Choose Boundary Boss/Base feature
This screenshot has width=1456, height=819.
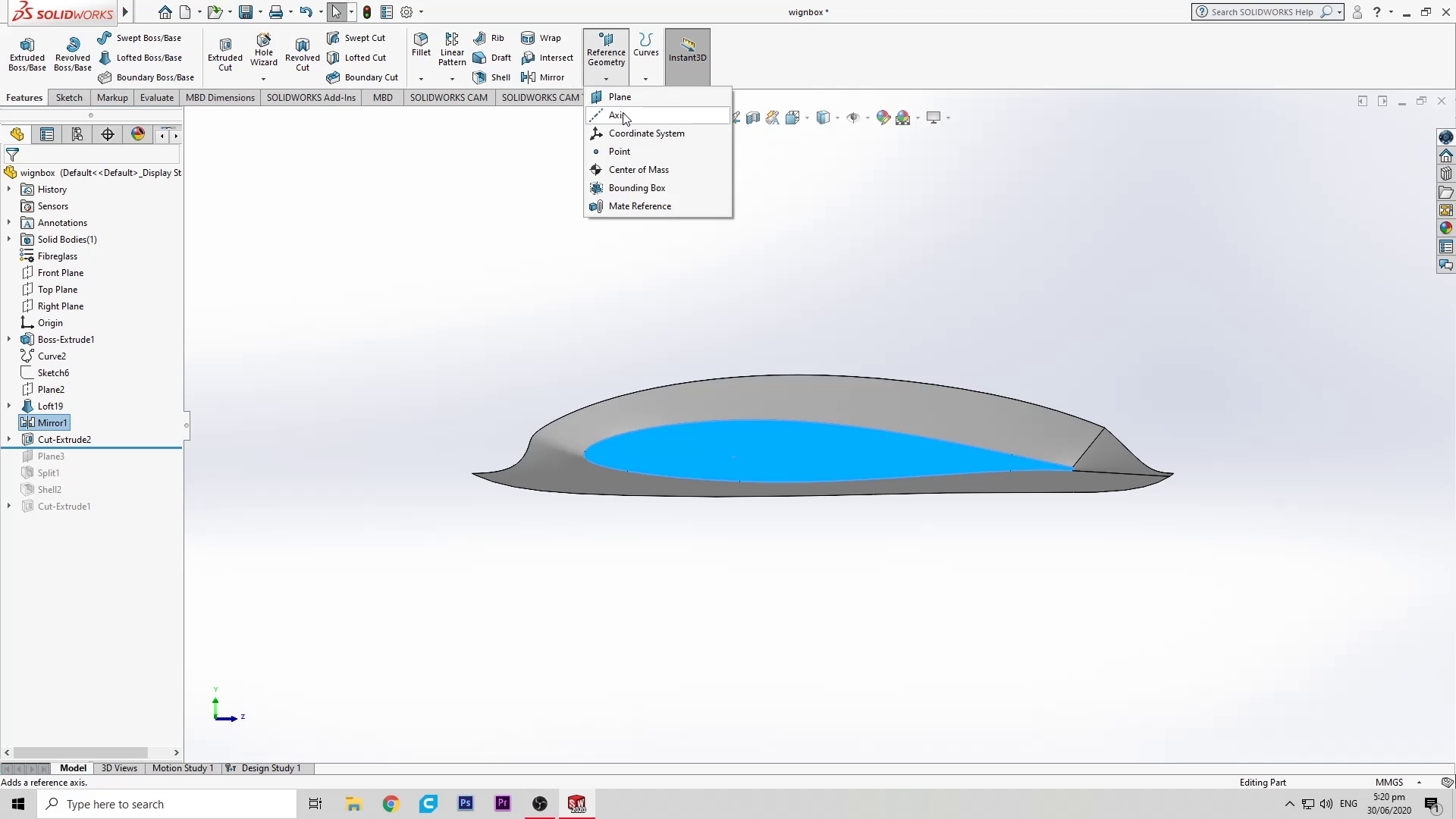pos(146,77)
